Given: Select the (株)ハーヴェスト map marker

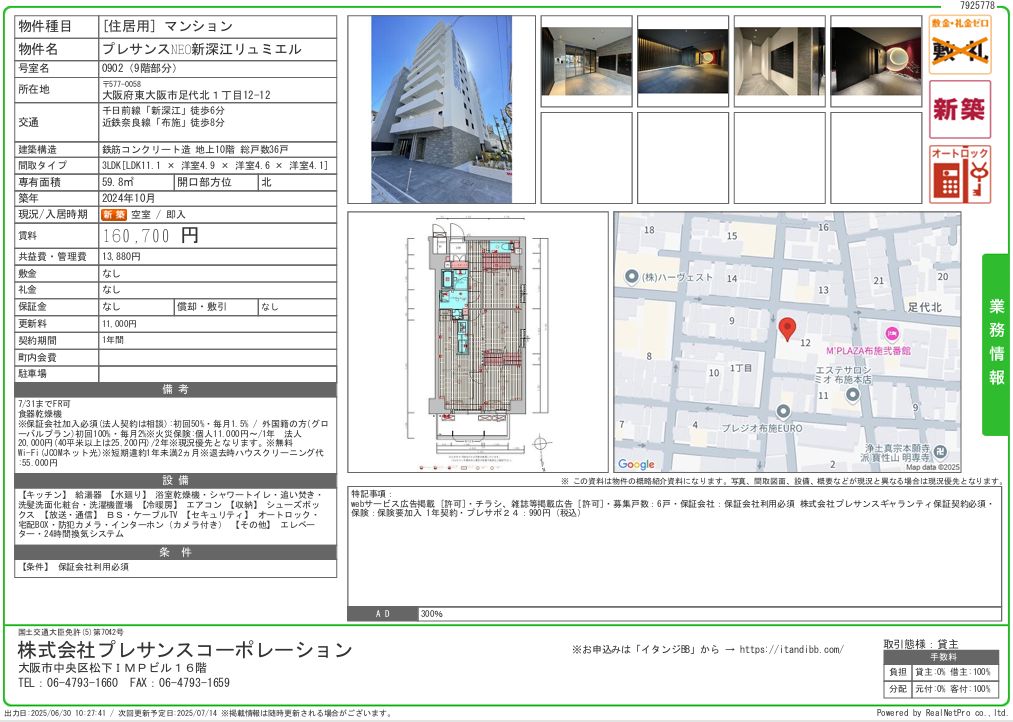Looking at the screenshot, I should [631, 277].
